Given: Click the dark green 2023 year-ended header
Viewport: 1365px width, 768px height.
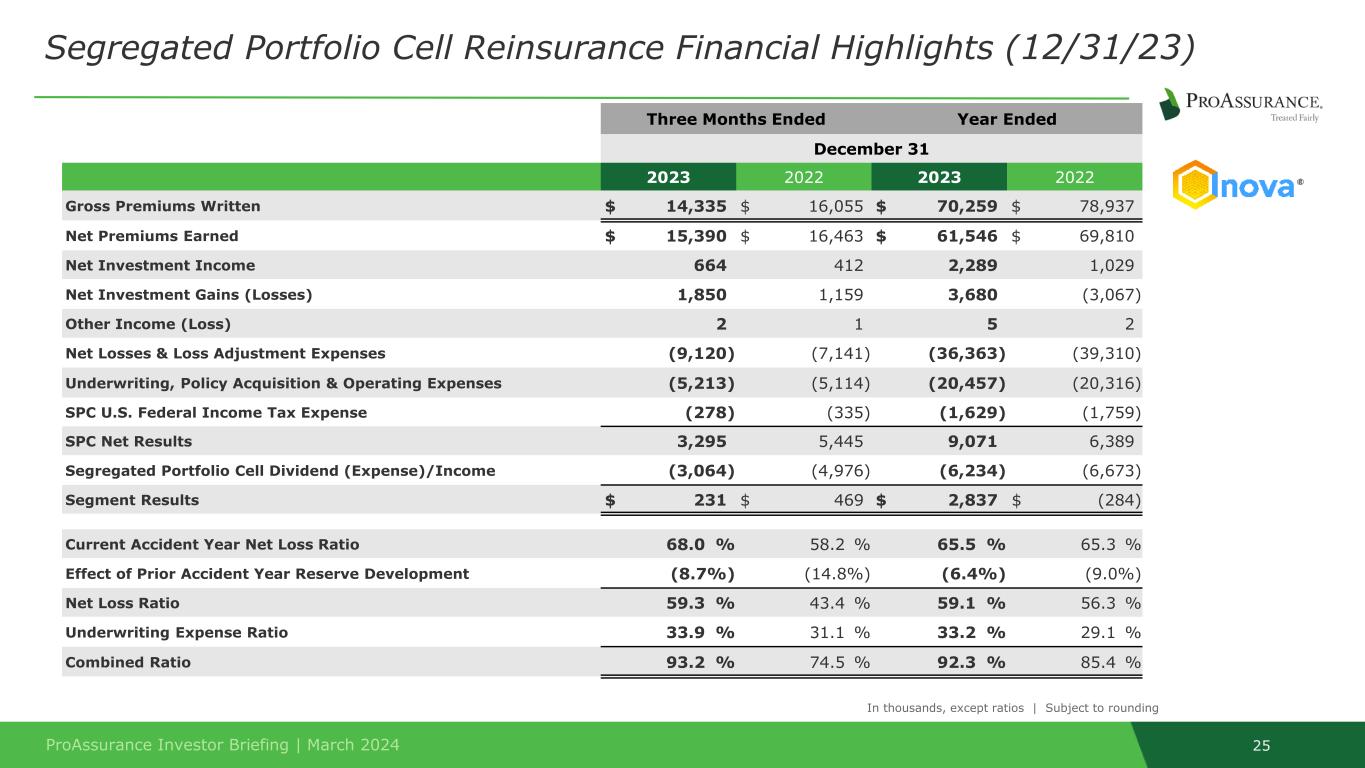Looking at the screenshot, I should click(939, 178).
